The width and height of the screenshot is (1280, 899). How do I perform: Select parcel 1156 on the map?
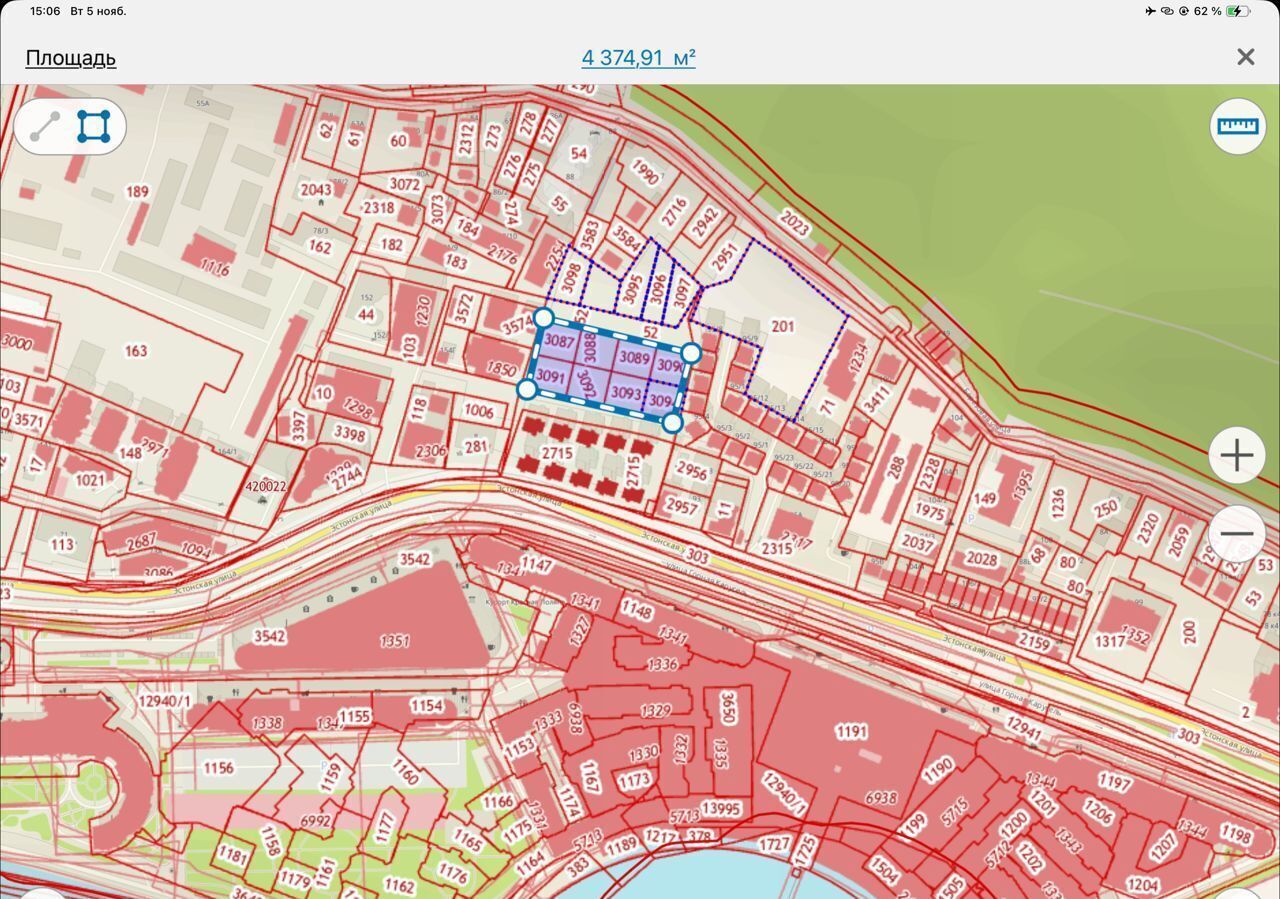coord(218,768)
